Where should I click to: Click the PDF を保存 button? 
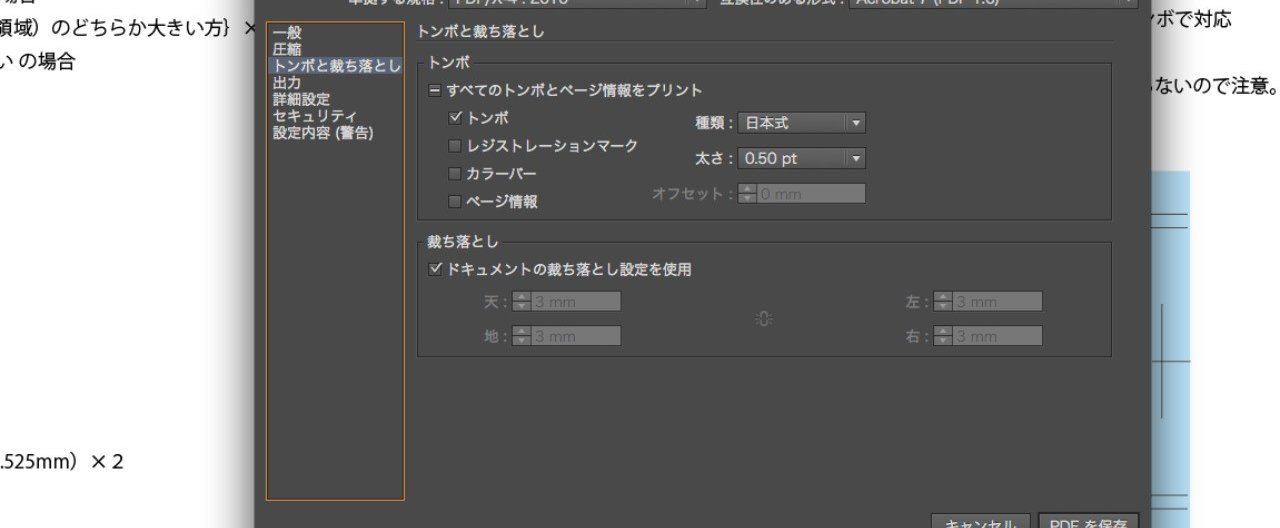(1088, 522)
